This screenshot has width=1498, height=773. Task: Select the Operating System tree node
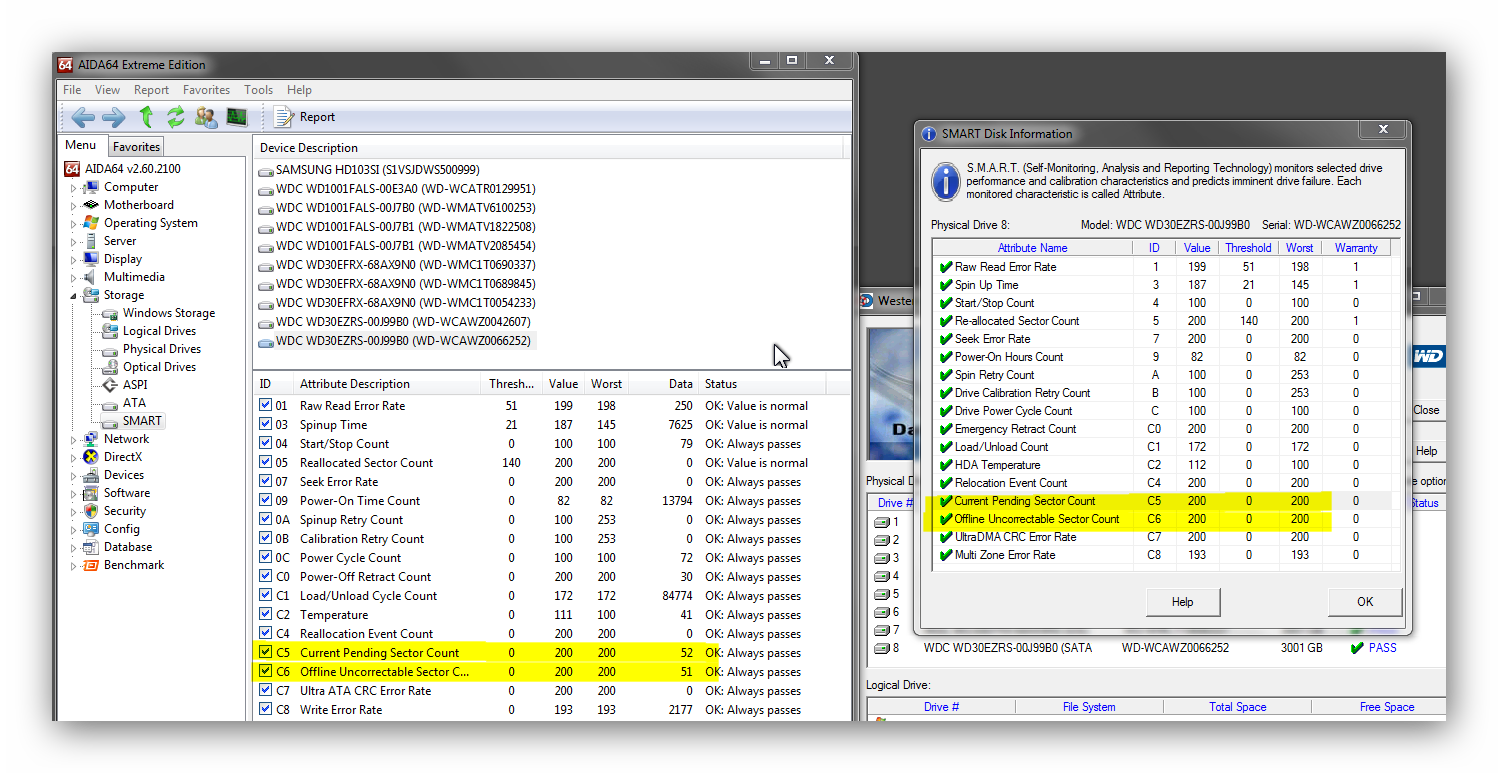(151, 223)
